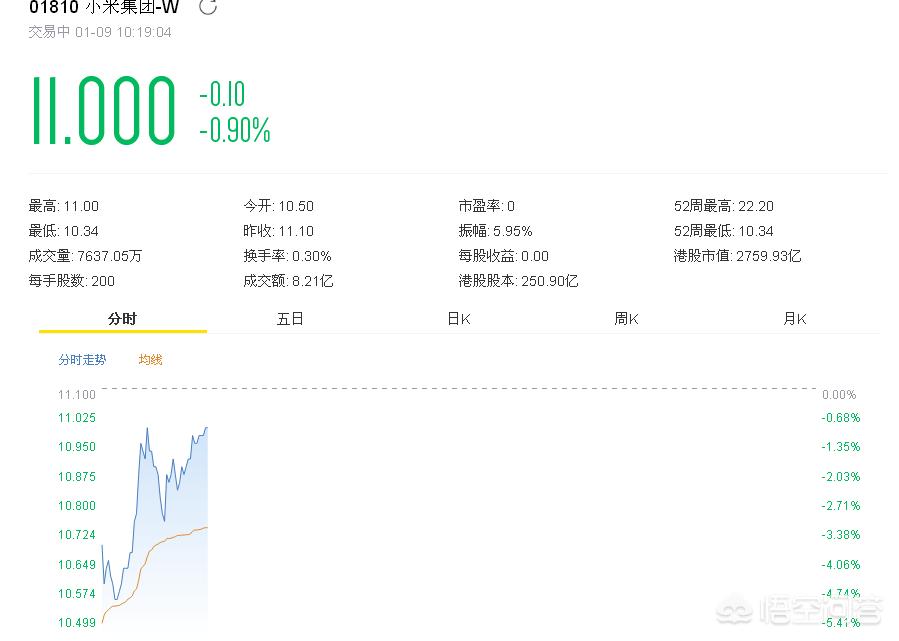The width and height of the screenshot is (899, 641).
Task: Select the 分时 chart tab
Action: pos(122,319)
